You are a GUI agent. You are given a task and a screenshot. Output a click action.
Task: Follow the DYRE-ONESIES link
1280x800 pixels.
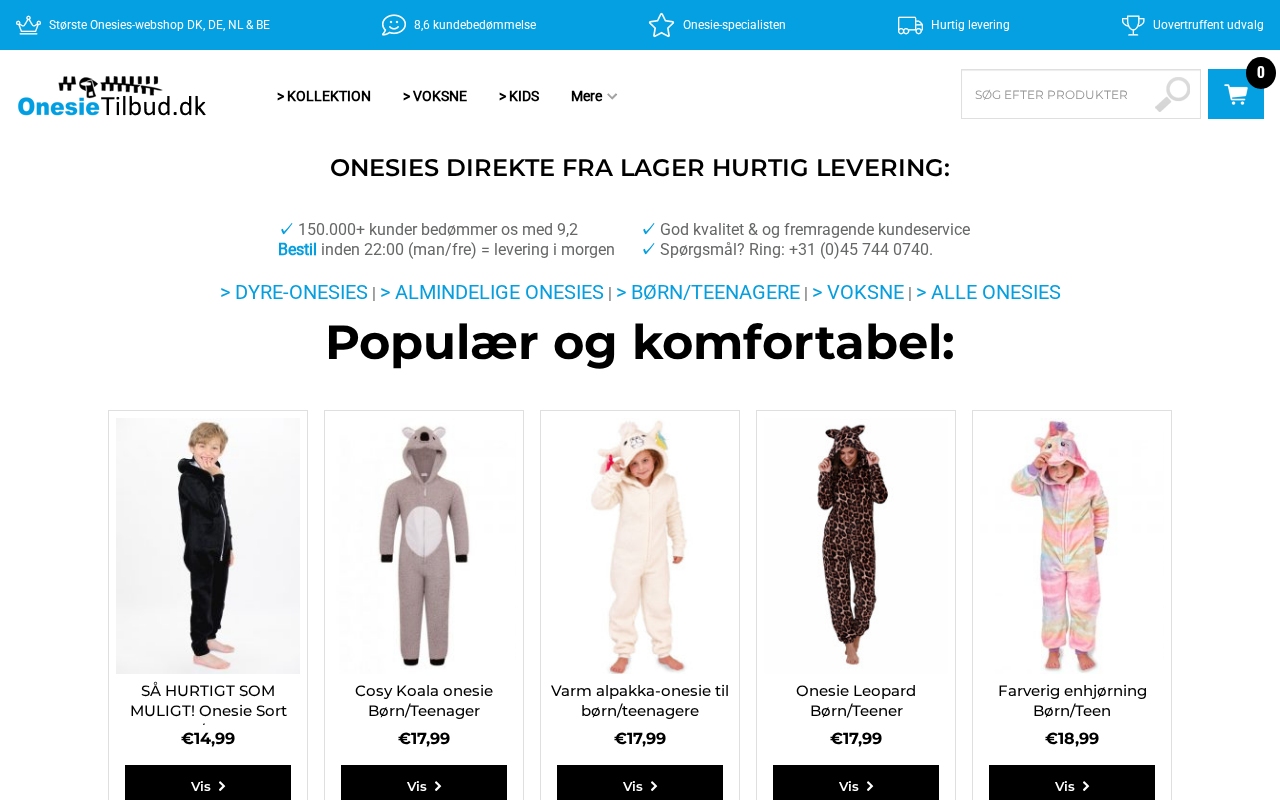(294, 292)
